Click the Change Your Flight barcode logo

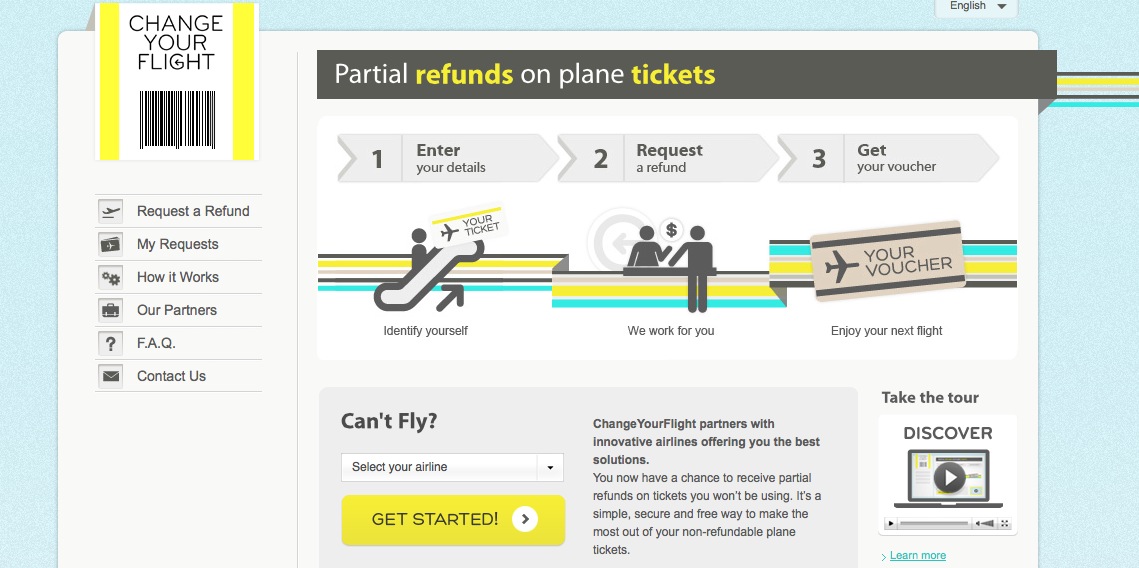177,81
